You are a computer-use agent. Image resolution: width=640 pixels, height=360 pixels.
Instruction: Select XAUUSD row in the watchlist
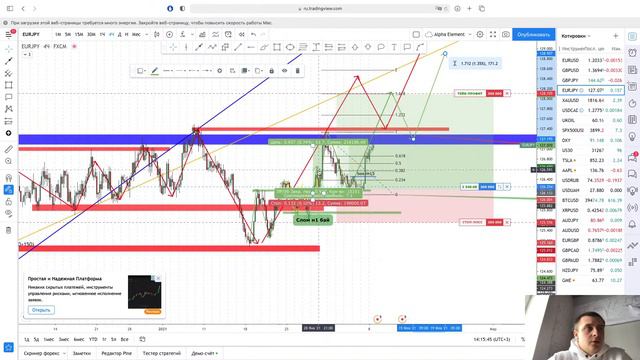coord(591,100)
